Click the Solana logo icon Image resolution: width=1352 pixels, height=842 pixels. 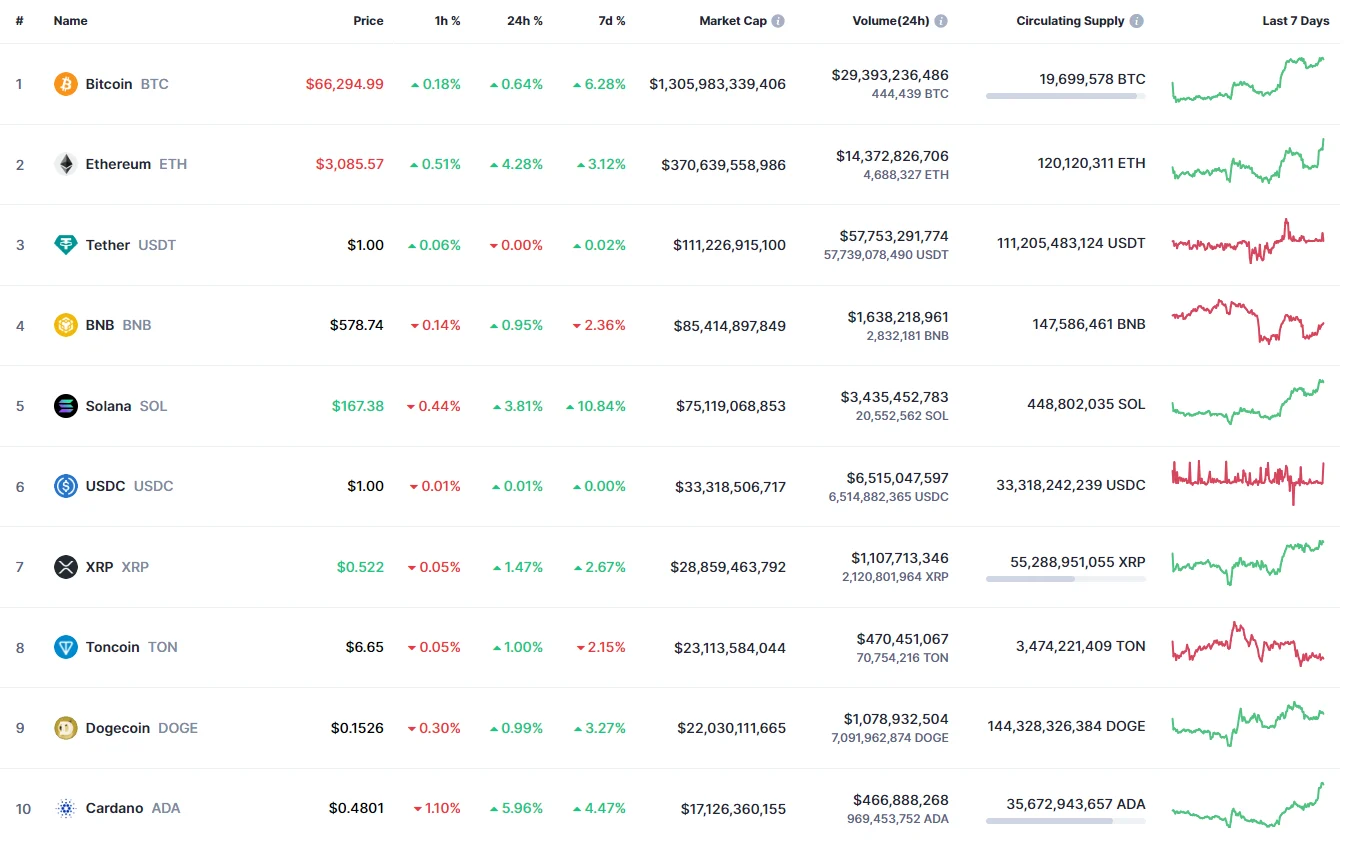tap(65, 406)
